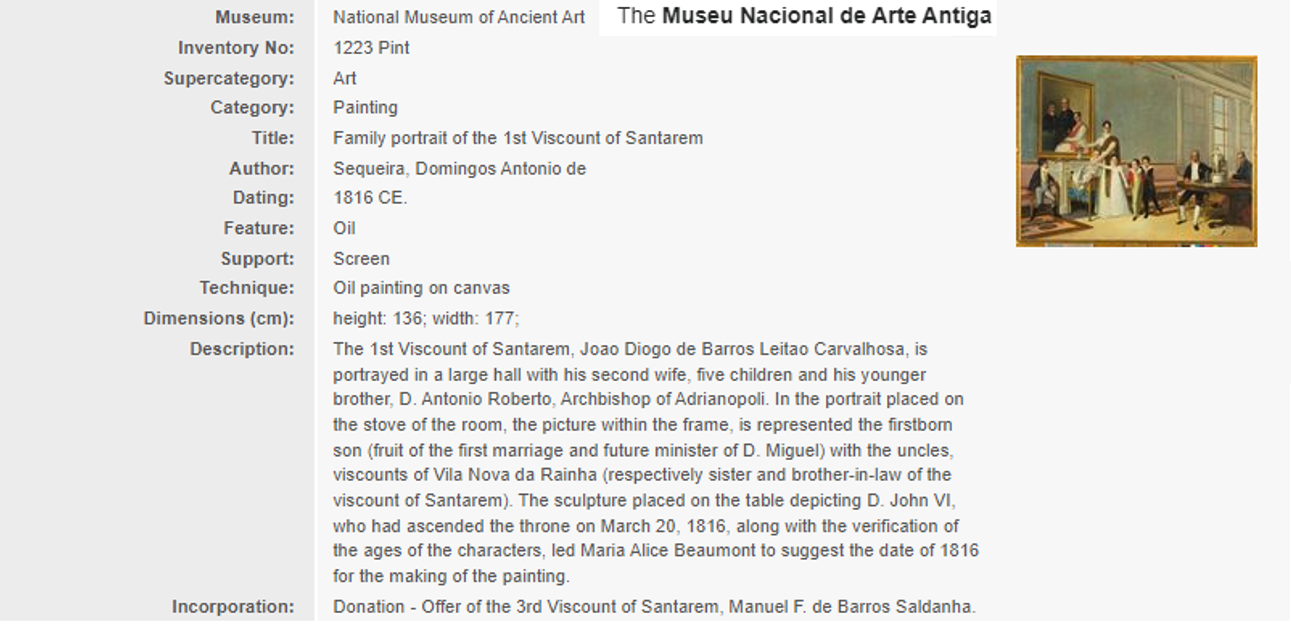Click the technique Oil painting on canvas

pyautogui.click(x=421, y=288)
